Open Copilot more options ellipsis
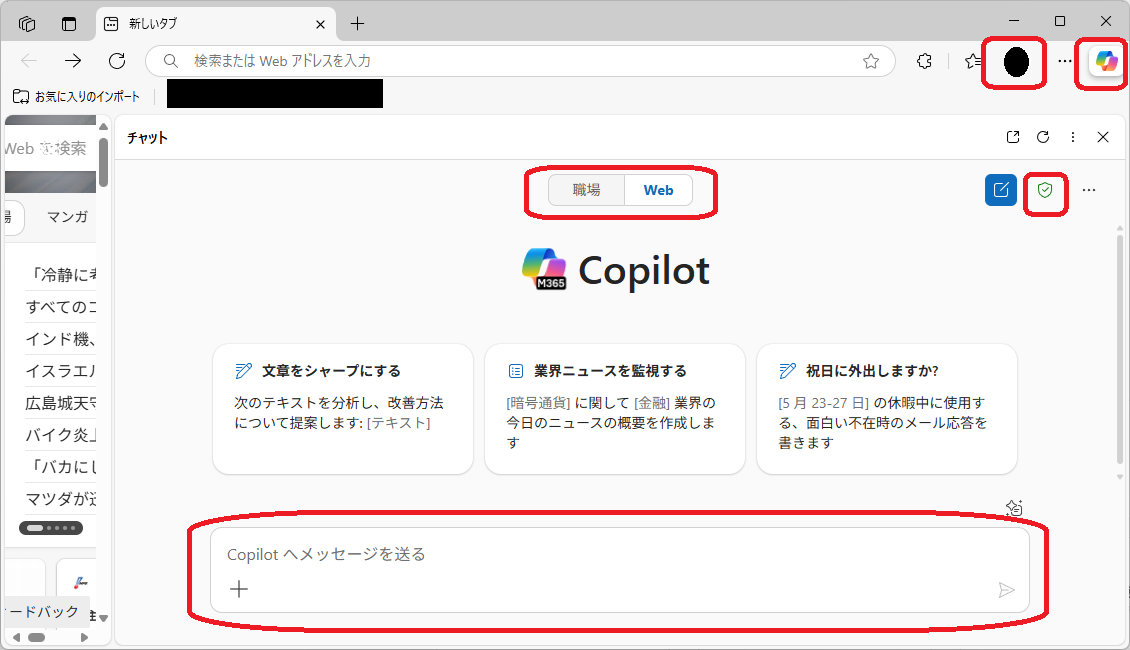This screenshot has width=1130, height=650. point(1089,190)
